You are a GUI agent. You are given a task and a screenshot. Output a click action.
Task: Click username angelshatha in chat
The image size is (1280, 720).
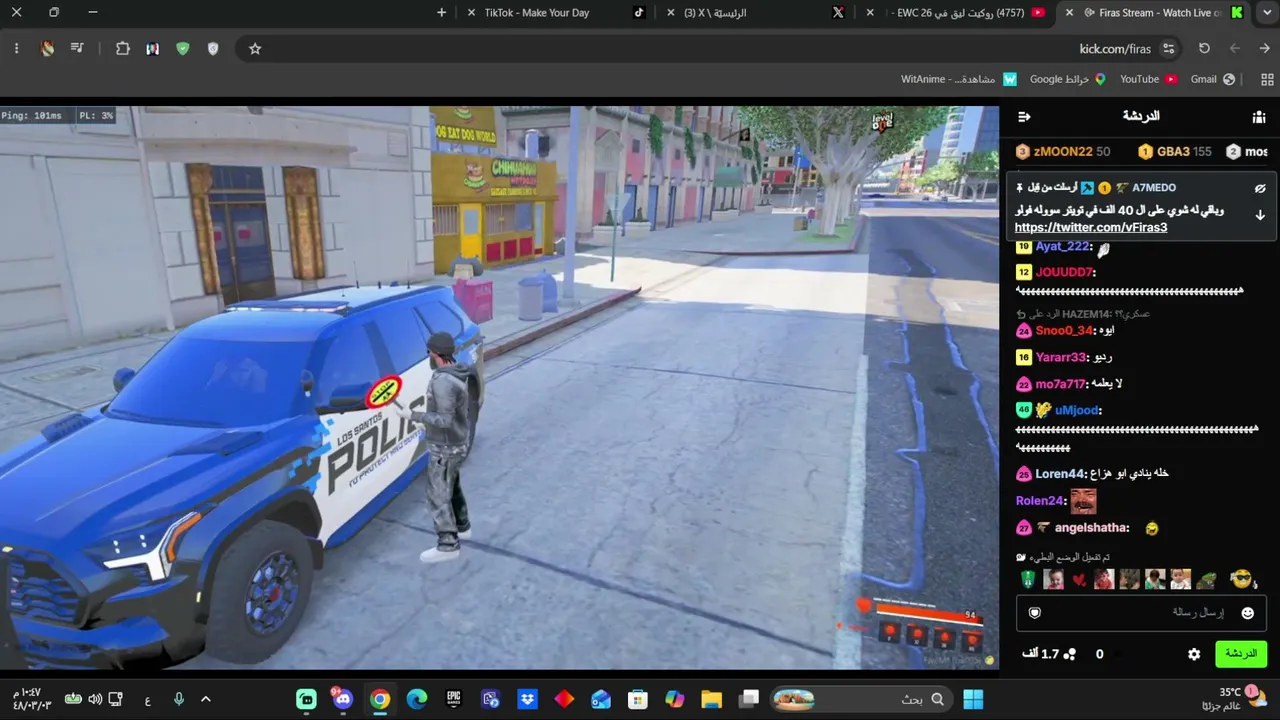[1092, 528]
